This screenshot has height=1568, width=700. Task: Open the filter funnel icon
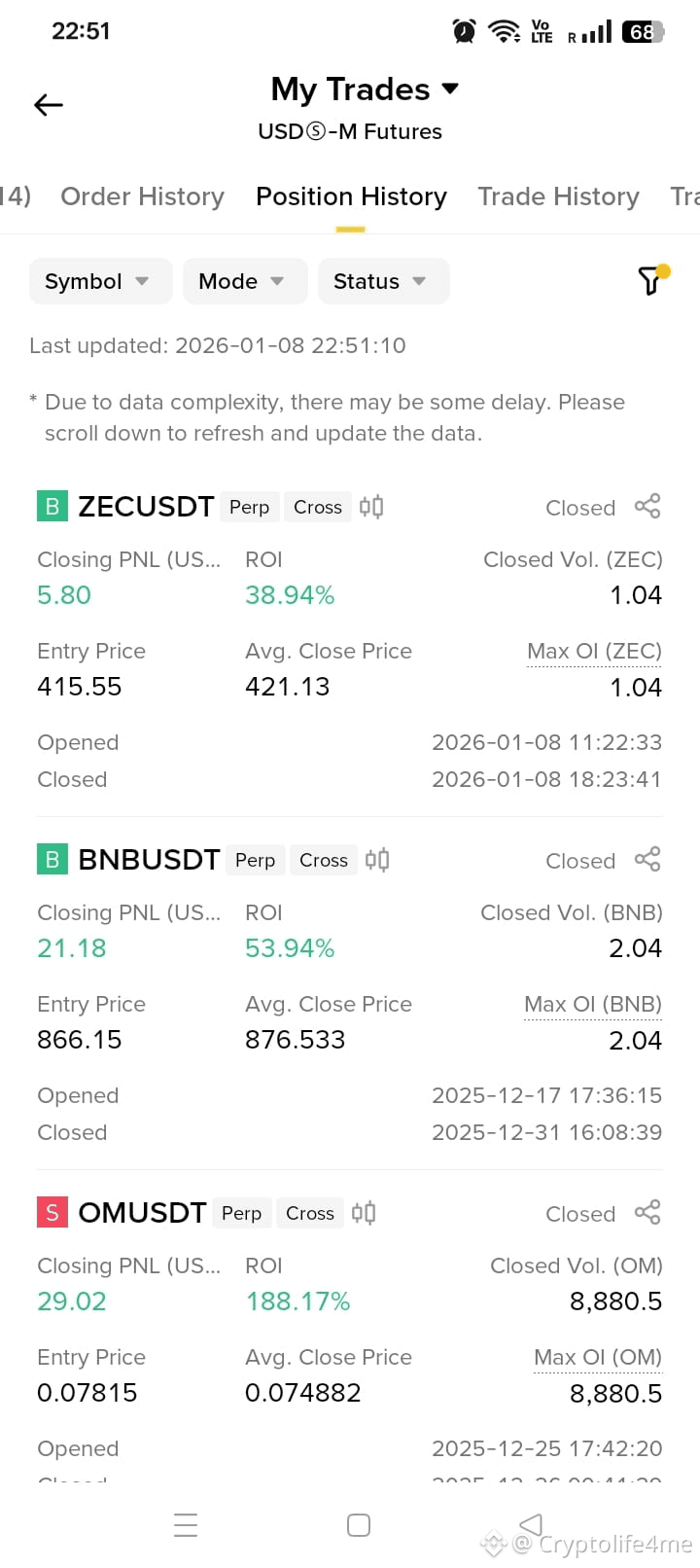[x=650, y=280]
